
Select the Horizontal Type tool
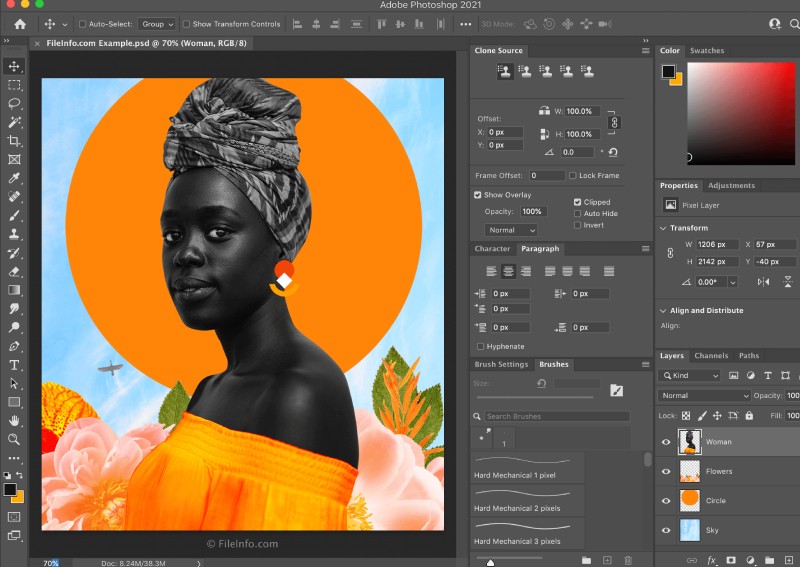click(14, 365)
